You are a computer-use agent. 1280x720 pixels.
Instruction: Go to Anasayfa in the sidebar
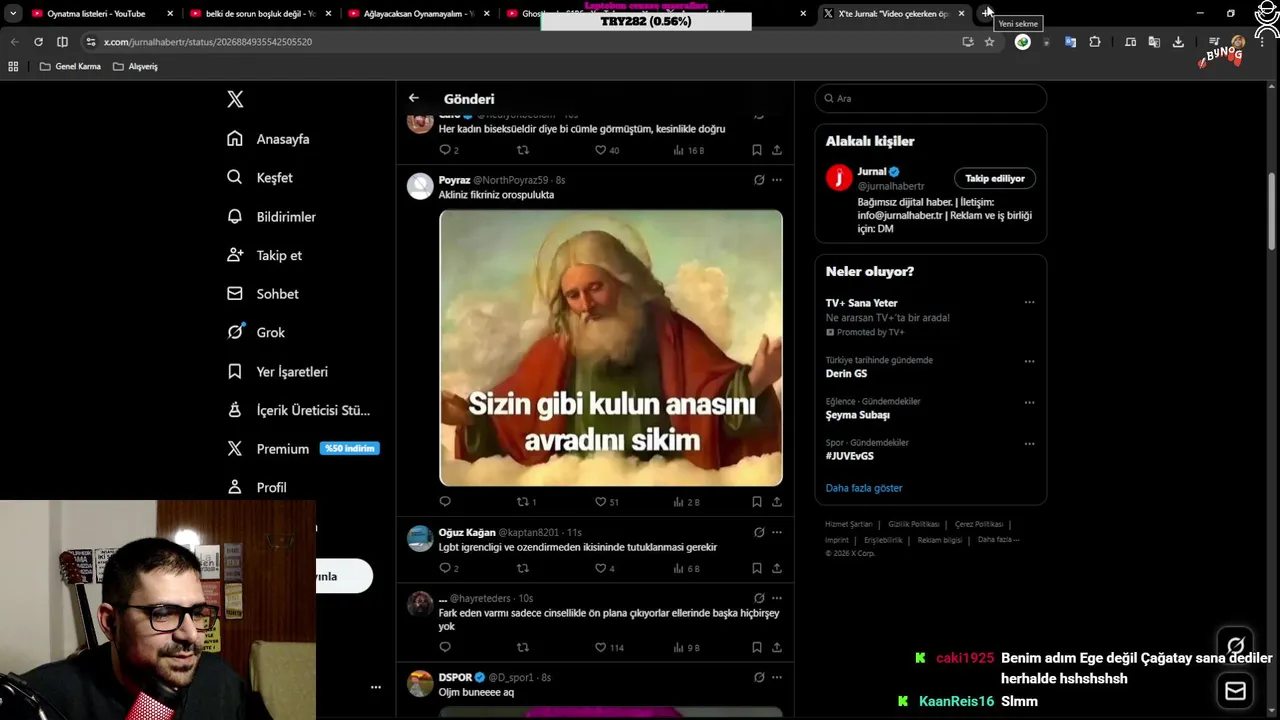(268, 139)
